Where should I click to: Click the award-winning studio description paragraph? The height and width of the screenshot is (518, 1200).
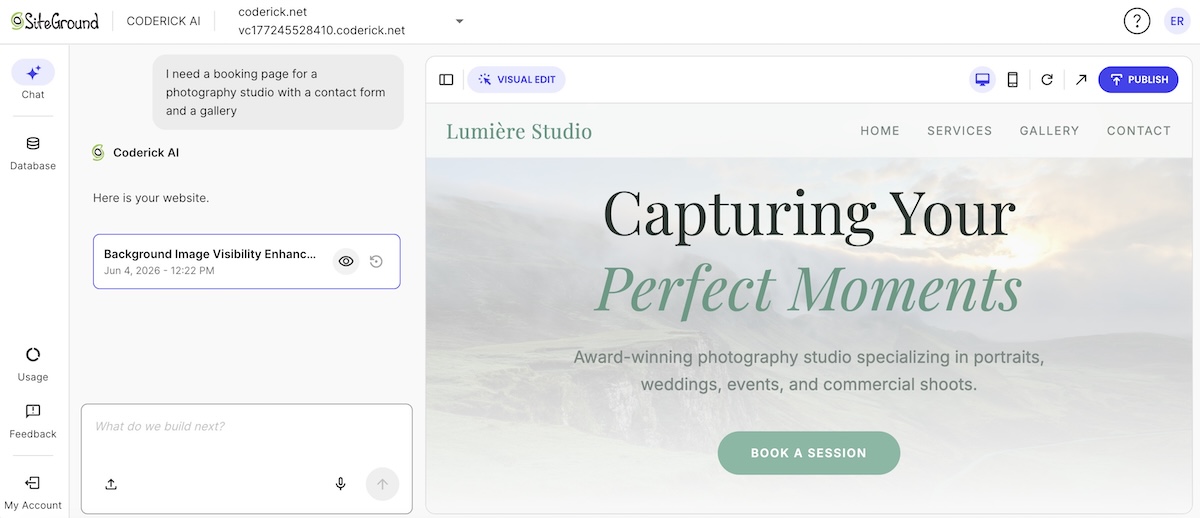tap(809, 371)
